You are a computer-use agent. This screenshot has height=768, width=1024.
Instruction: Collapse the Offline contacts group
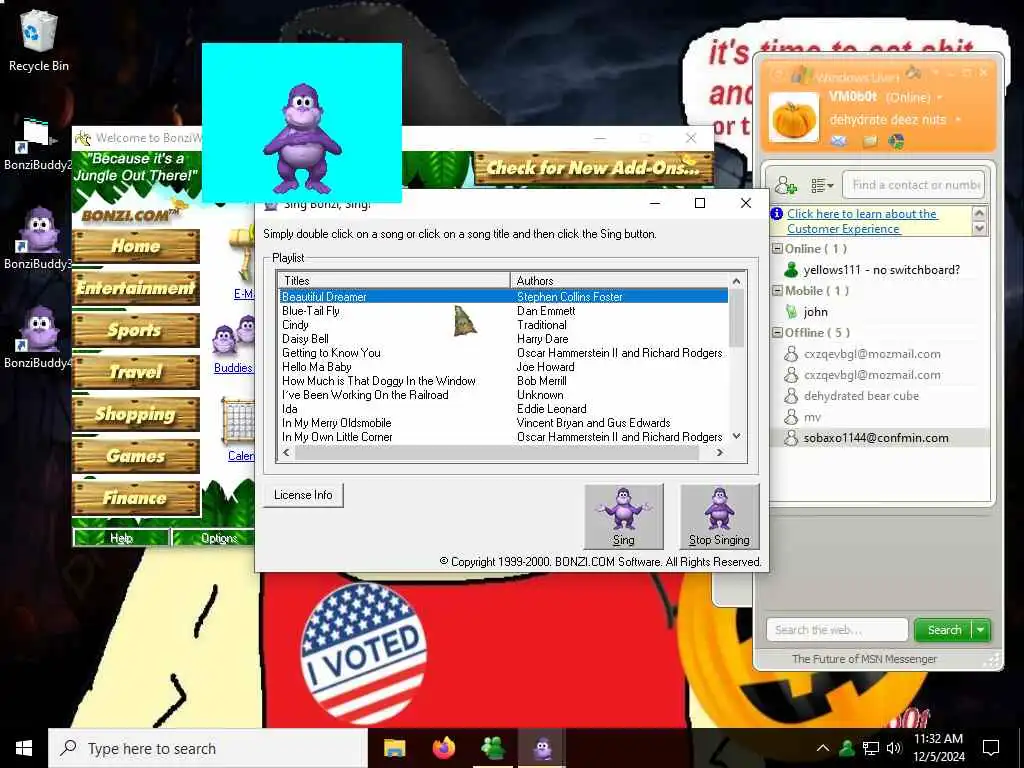pyautogui.click(x=777, y=332)
